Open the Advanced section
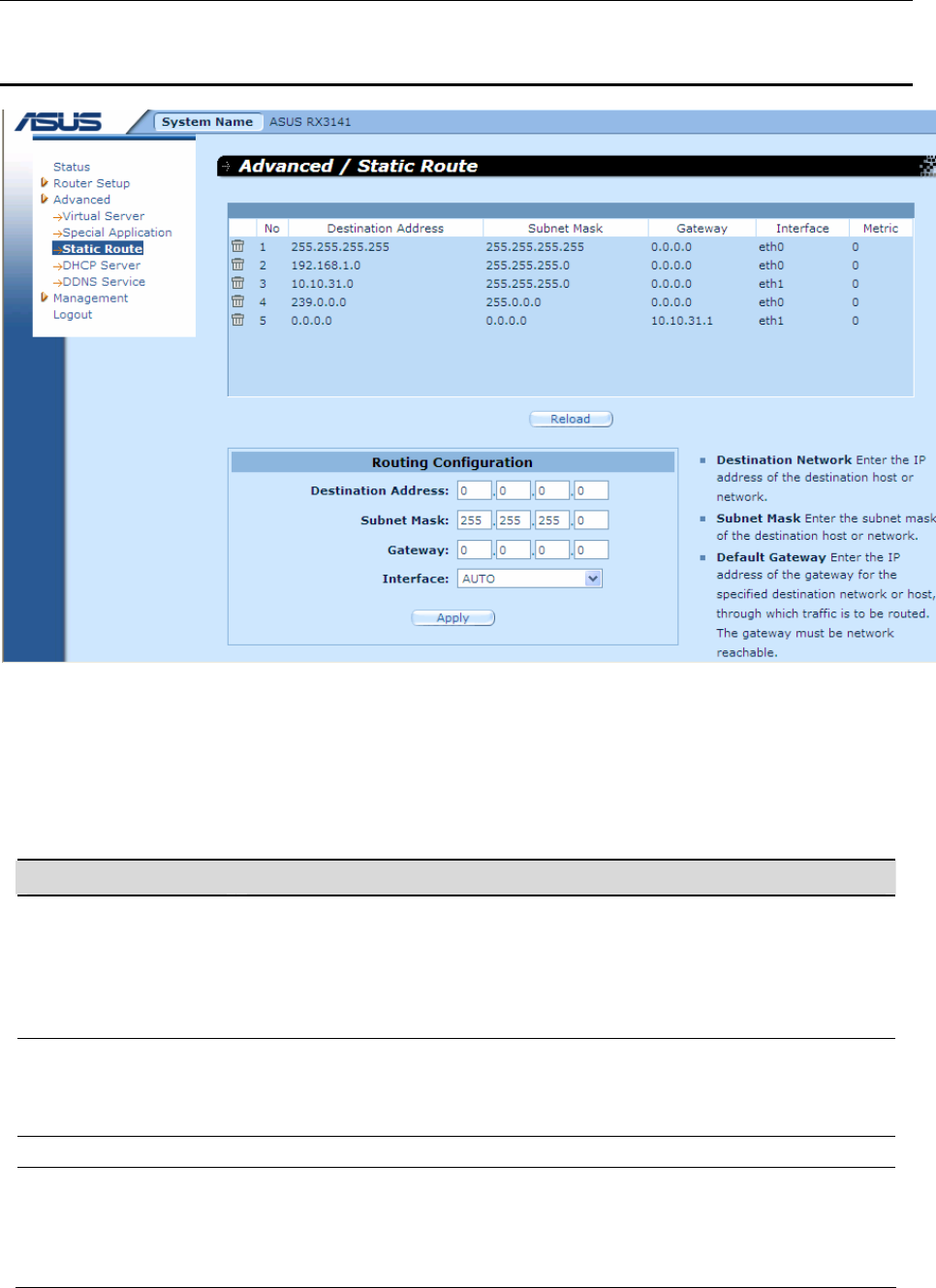Viewport: 936px width, 1288px height. [x=81, y=200]
